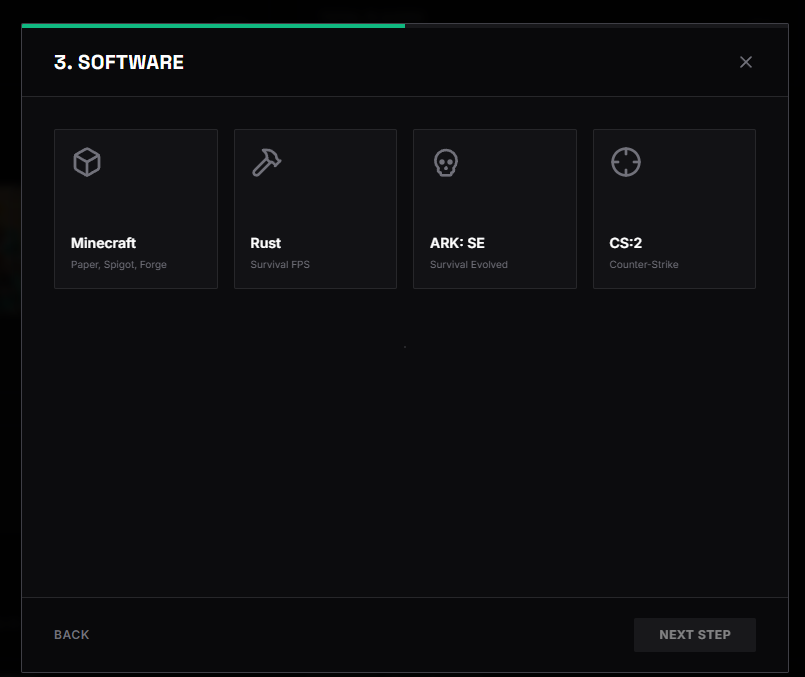Click the "Counter-Strike" label under CS:2
The image size is (805, 677).
point(643,264)
